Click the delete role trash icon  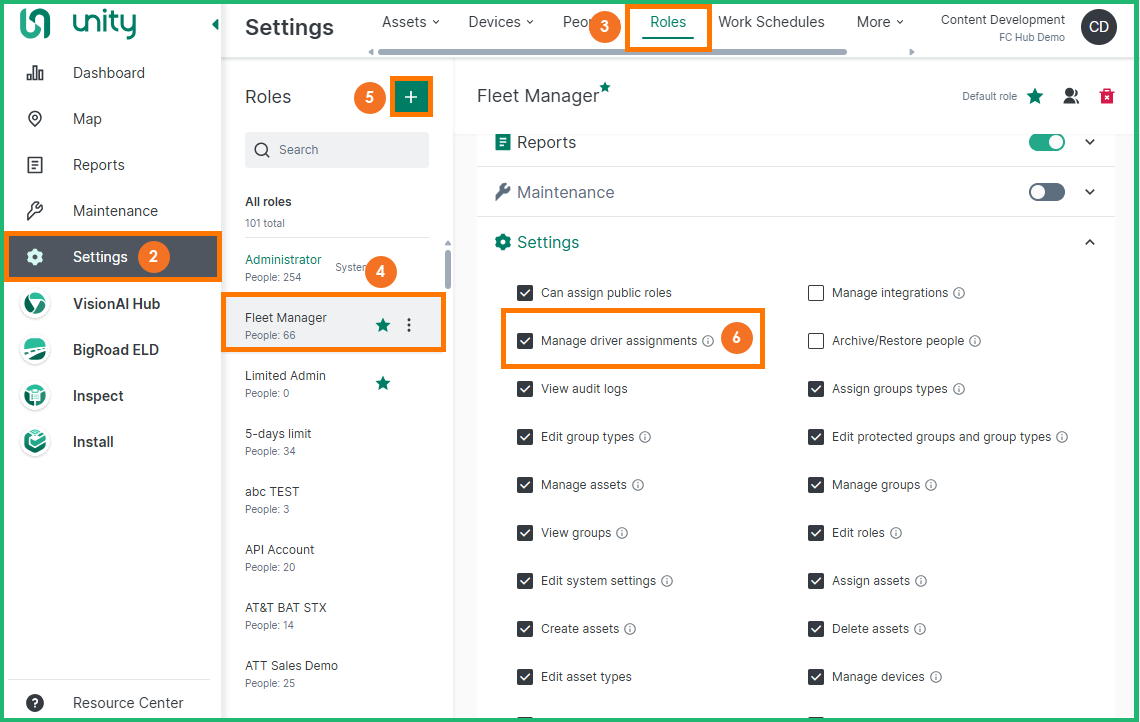(x=1106, y=96)
